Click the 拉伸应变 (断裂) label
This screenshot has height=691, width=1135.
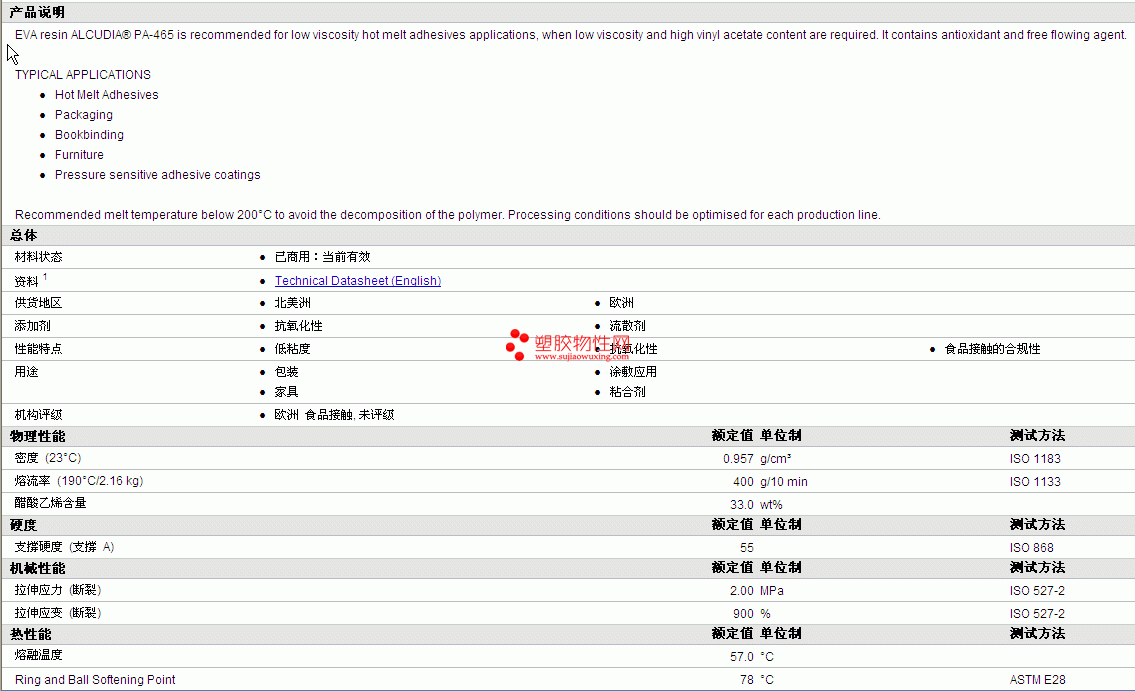click(x=58, y=613)
